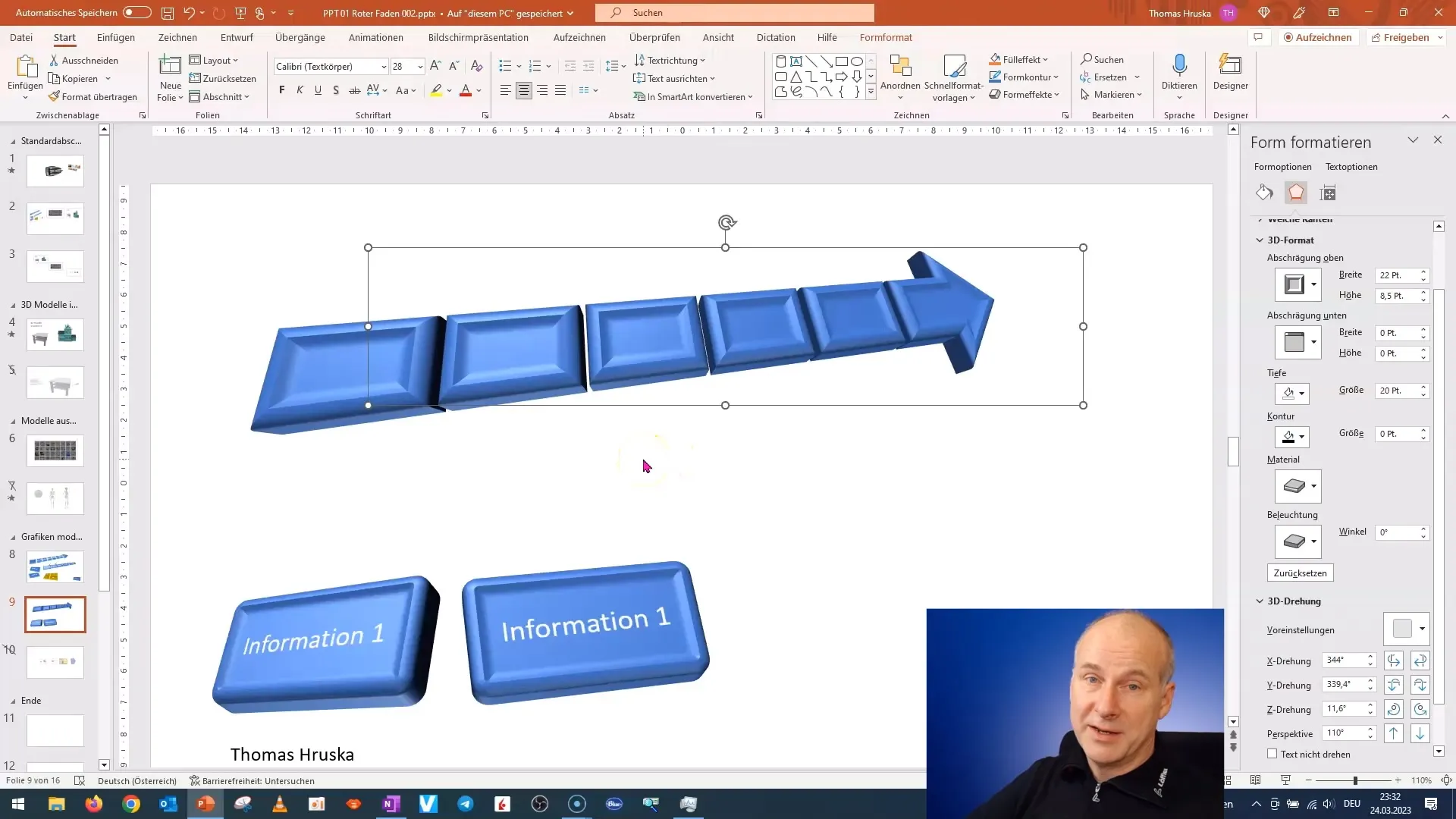Toggle the Automatisches Speichern switch
This screenshot has width=1456, height=819.
coord(135,12)
